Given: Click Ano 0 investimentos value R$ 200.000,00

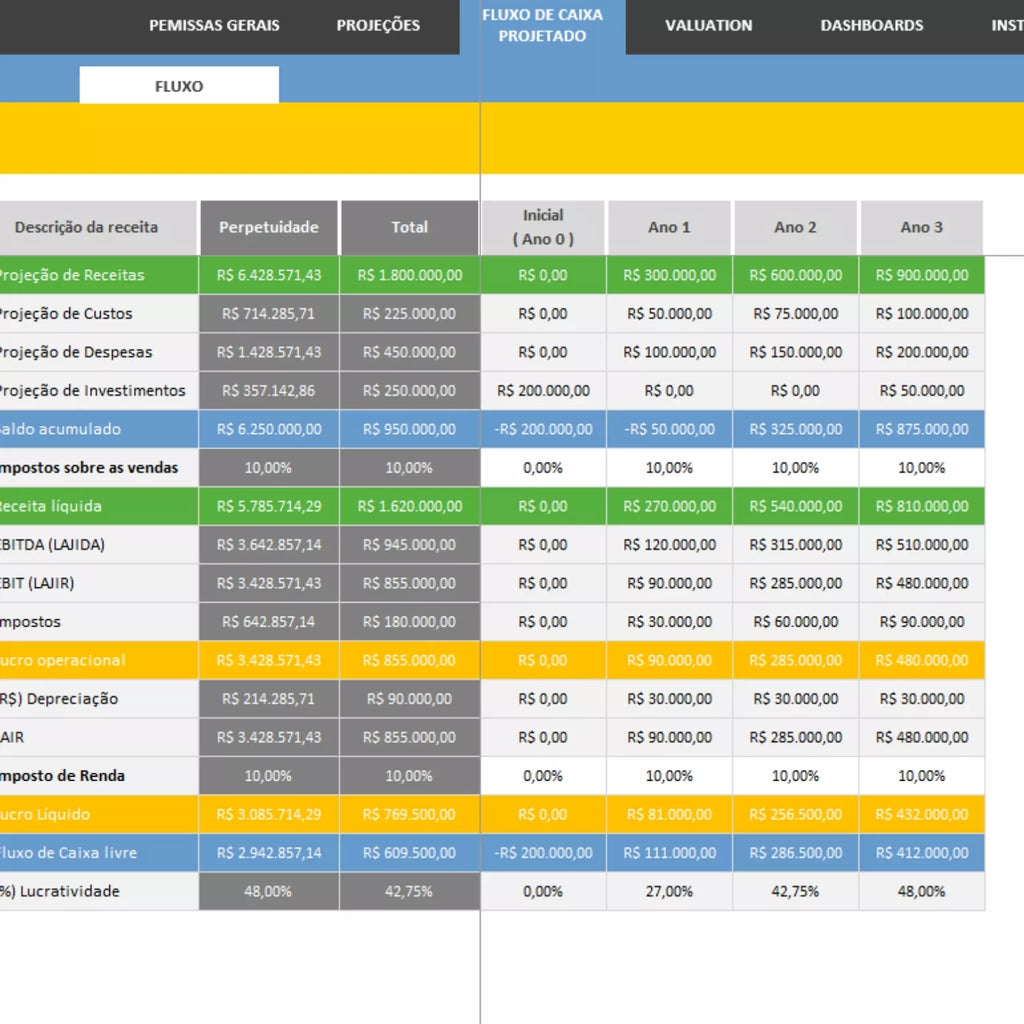Looking at the screenshot, I should (x=543, y=391).
